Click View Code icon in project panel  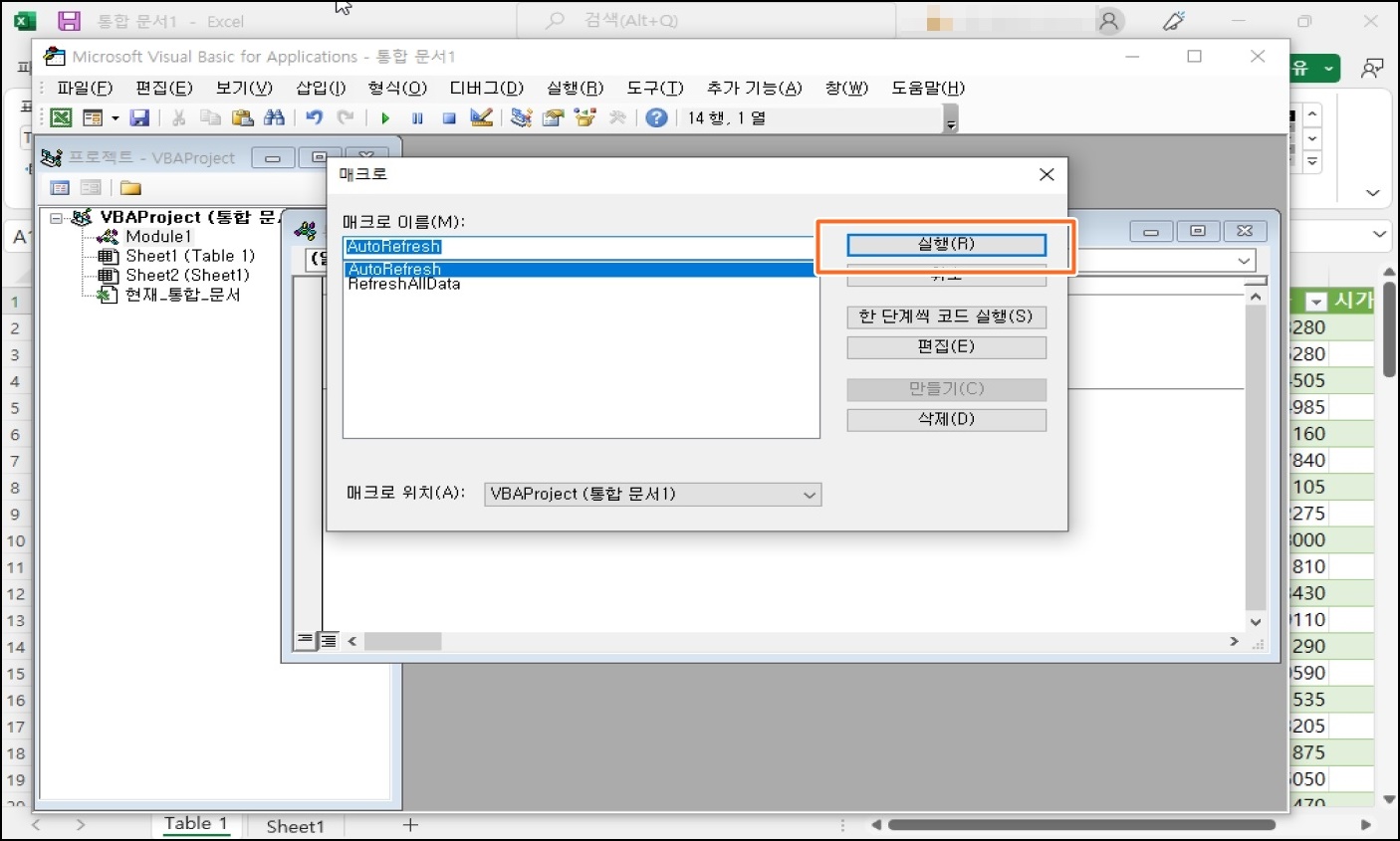pyautogui.click(x=60, y=187)
